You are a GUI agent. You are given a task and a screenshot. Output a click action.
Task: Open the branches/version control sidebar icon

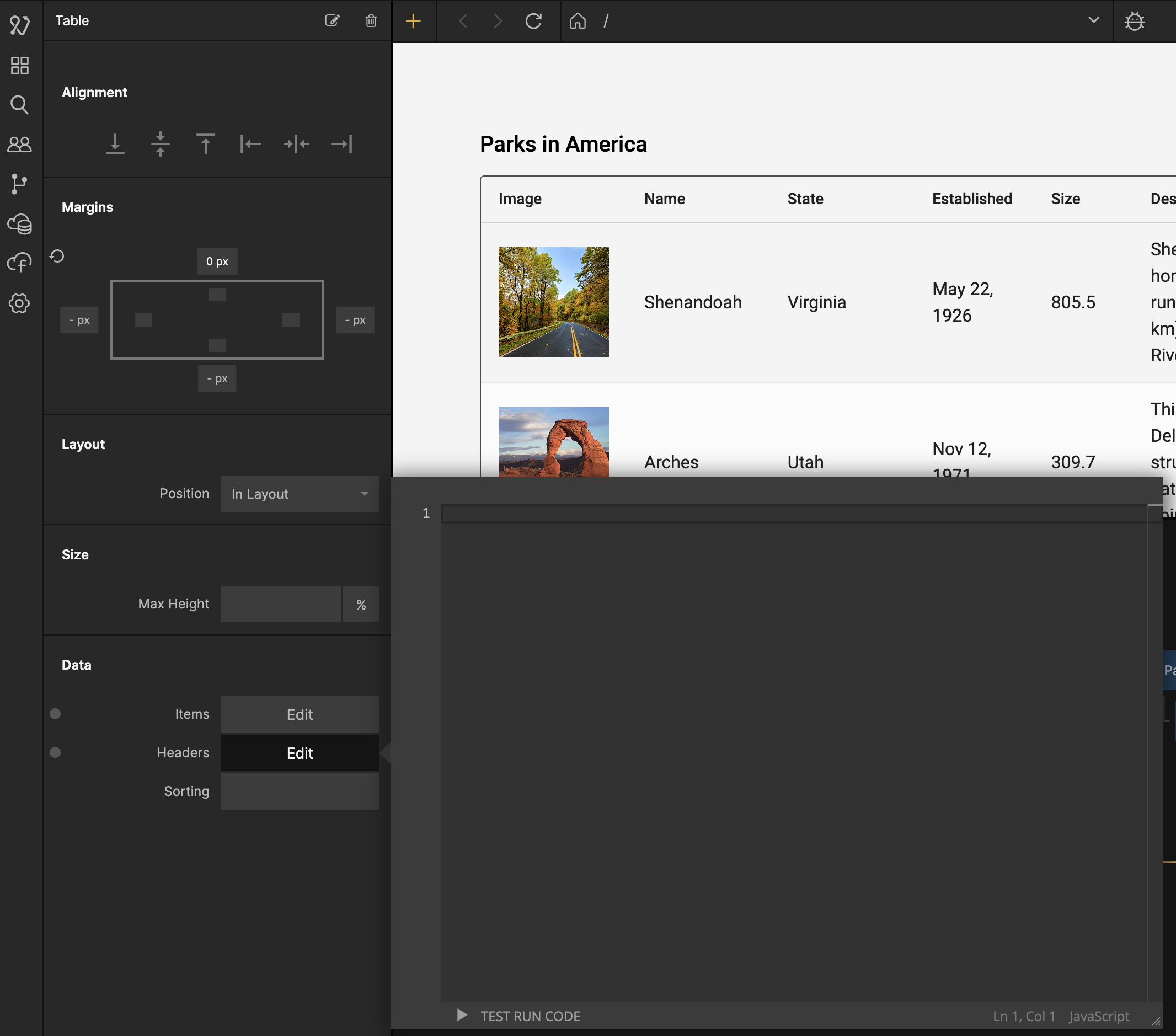pos(19,184)
